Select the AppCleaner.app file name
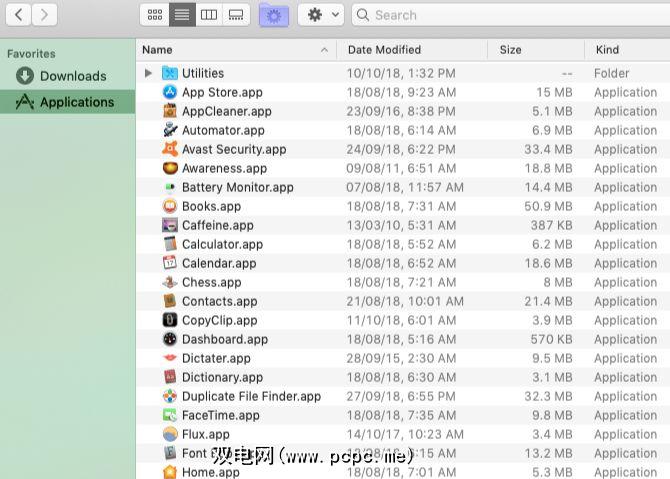670x479 pixels. (227, 111)
